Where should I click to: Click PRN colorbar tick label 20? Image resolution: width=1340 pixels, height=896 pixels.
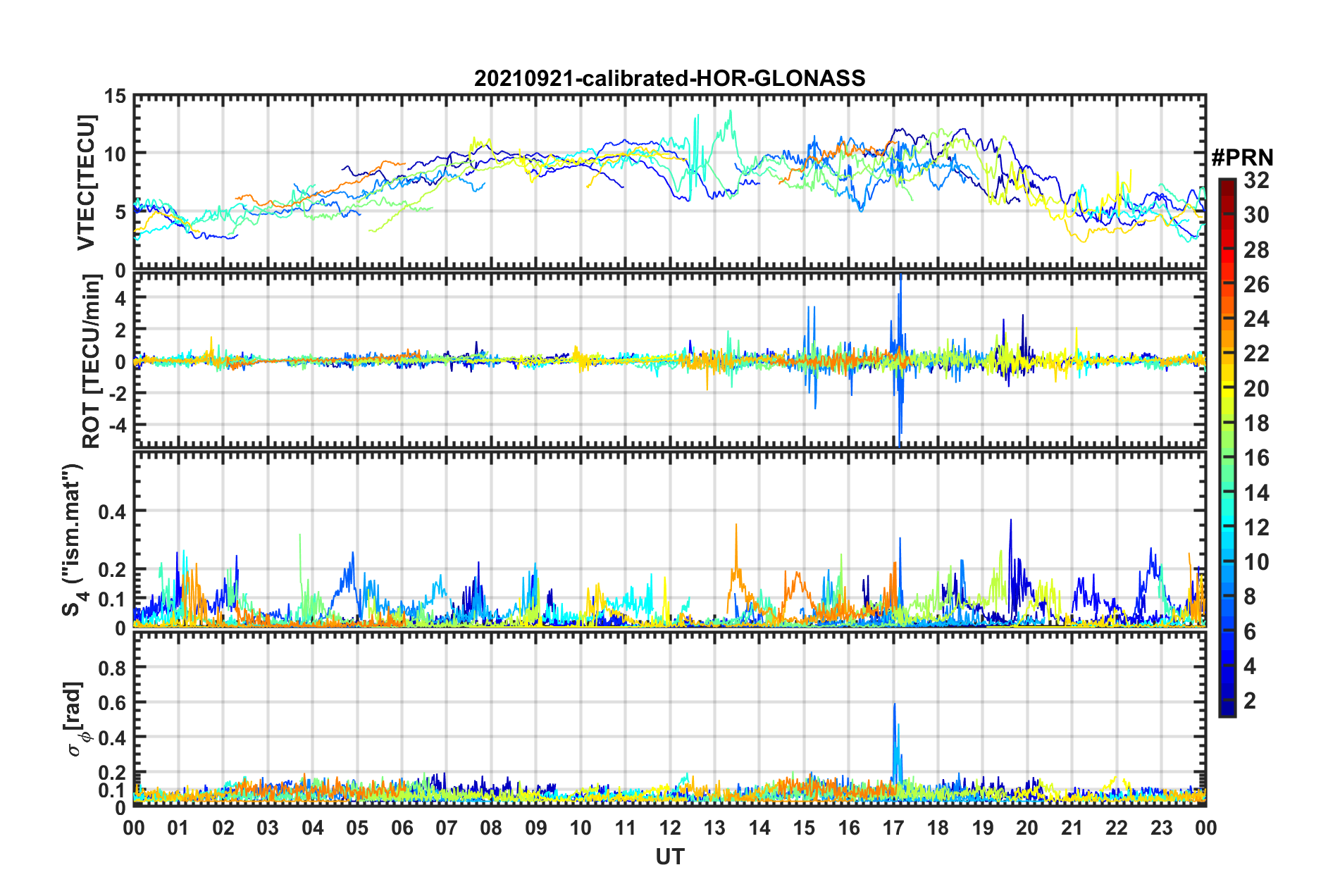coord(1257,389)
